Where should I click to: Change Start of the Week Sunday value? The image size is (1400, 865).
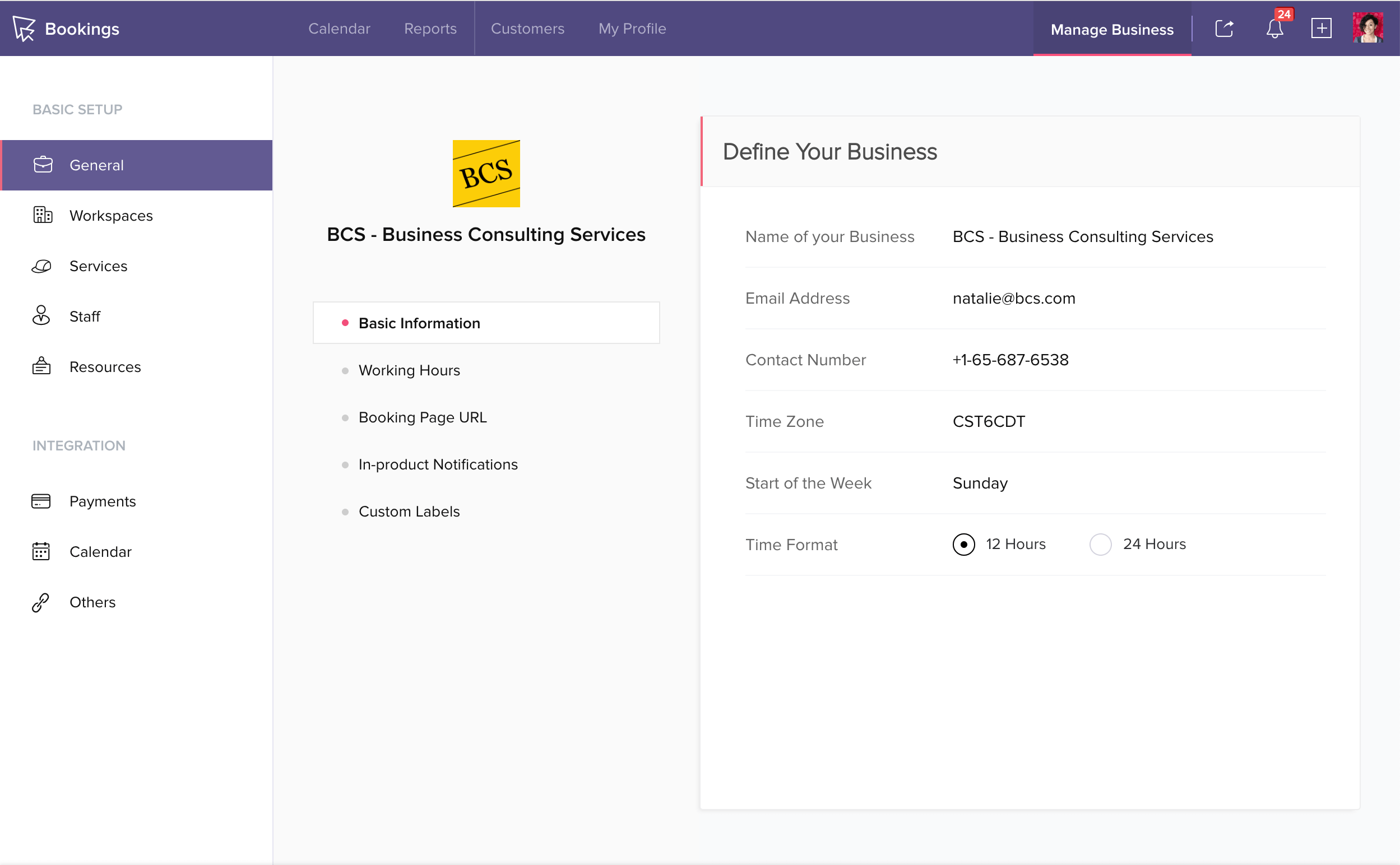980,483
